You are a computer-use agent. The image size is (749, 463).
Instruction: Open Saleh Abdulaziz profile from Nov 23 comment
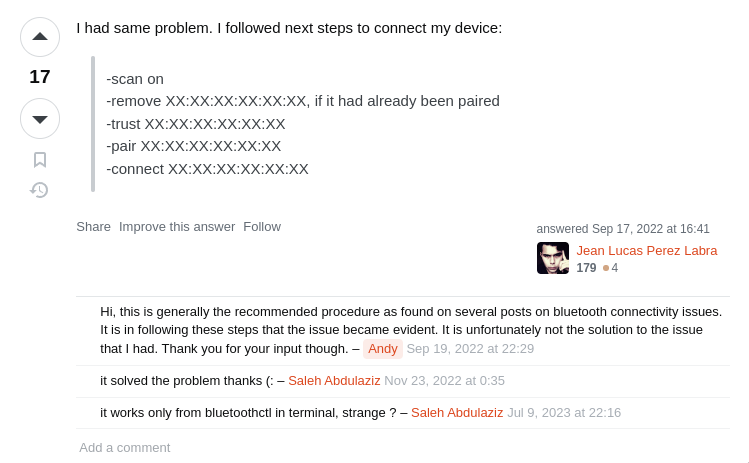pyautogui.click(x=334, y=381)
